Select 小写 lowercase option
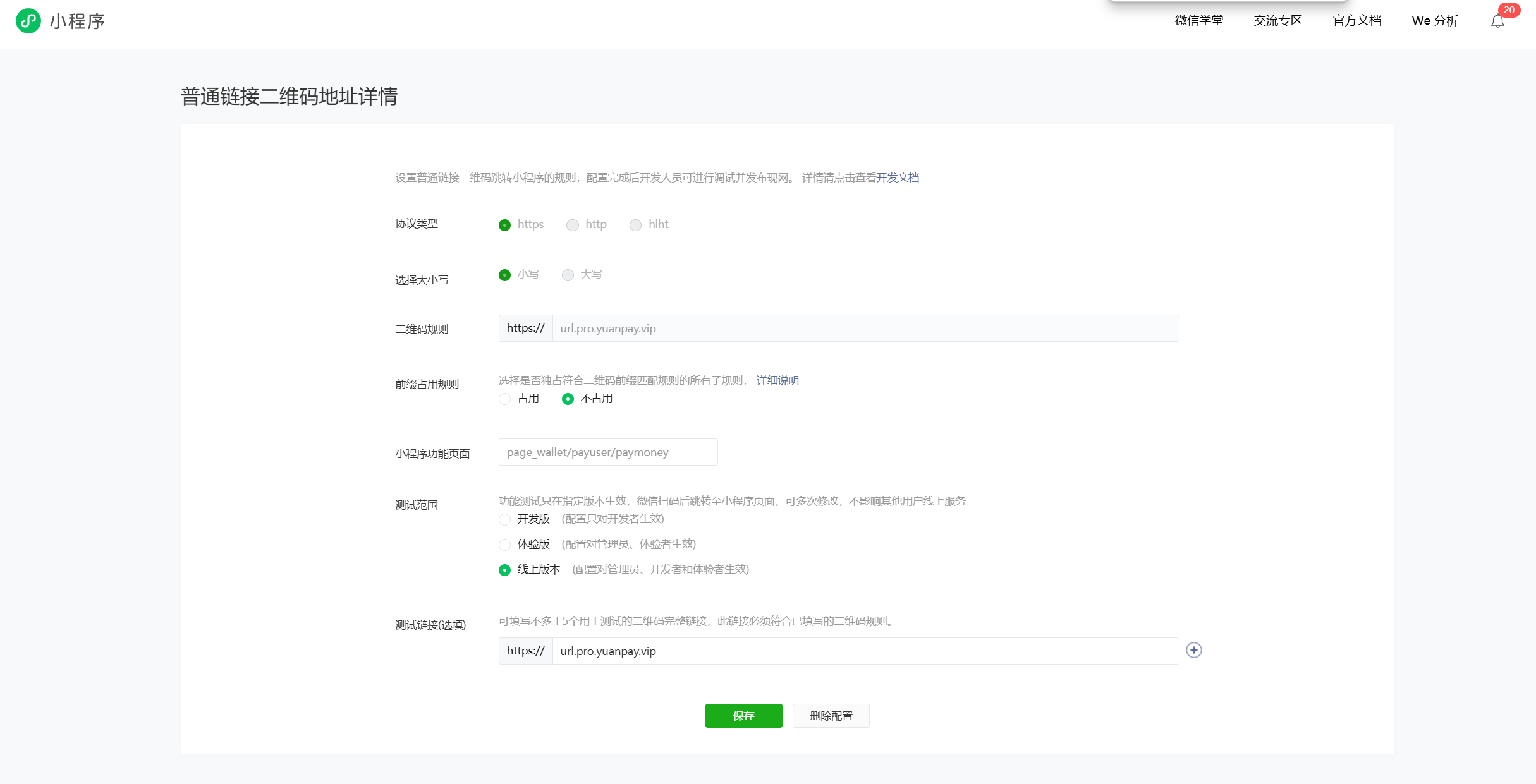The height and width of the screenshot is (784, 1536). pyautogui.click(x=504, y=275)
